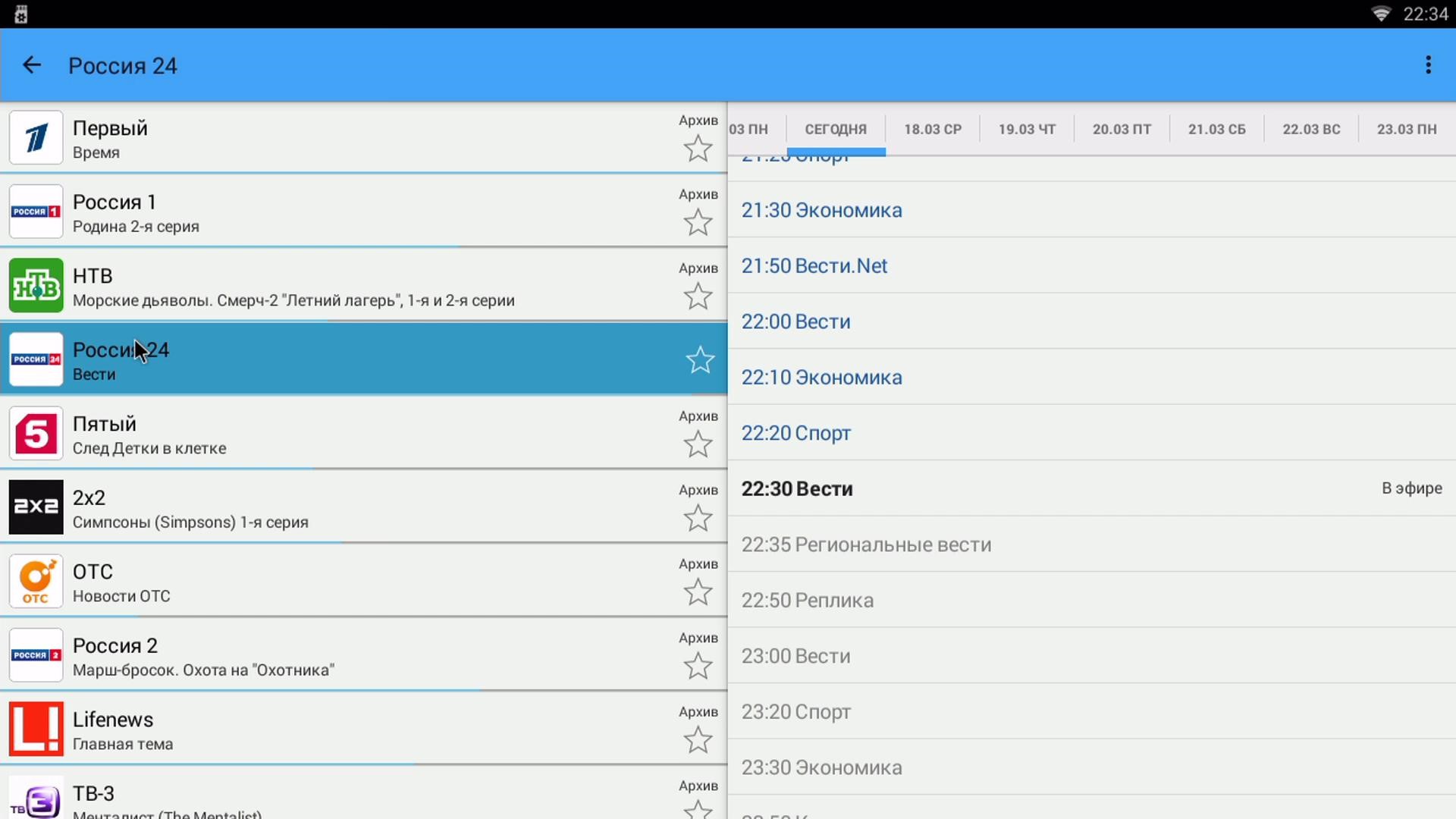Open Архив for the НТВ channel
Viewport: 1456px width, 819px height.
click(x=698, y=268)
